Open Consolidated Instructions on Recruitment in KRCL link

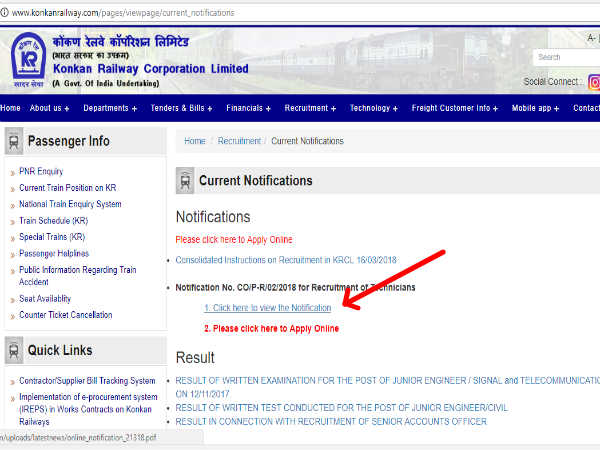(x=286, y=260)
